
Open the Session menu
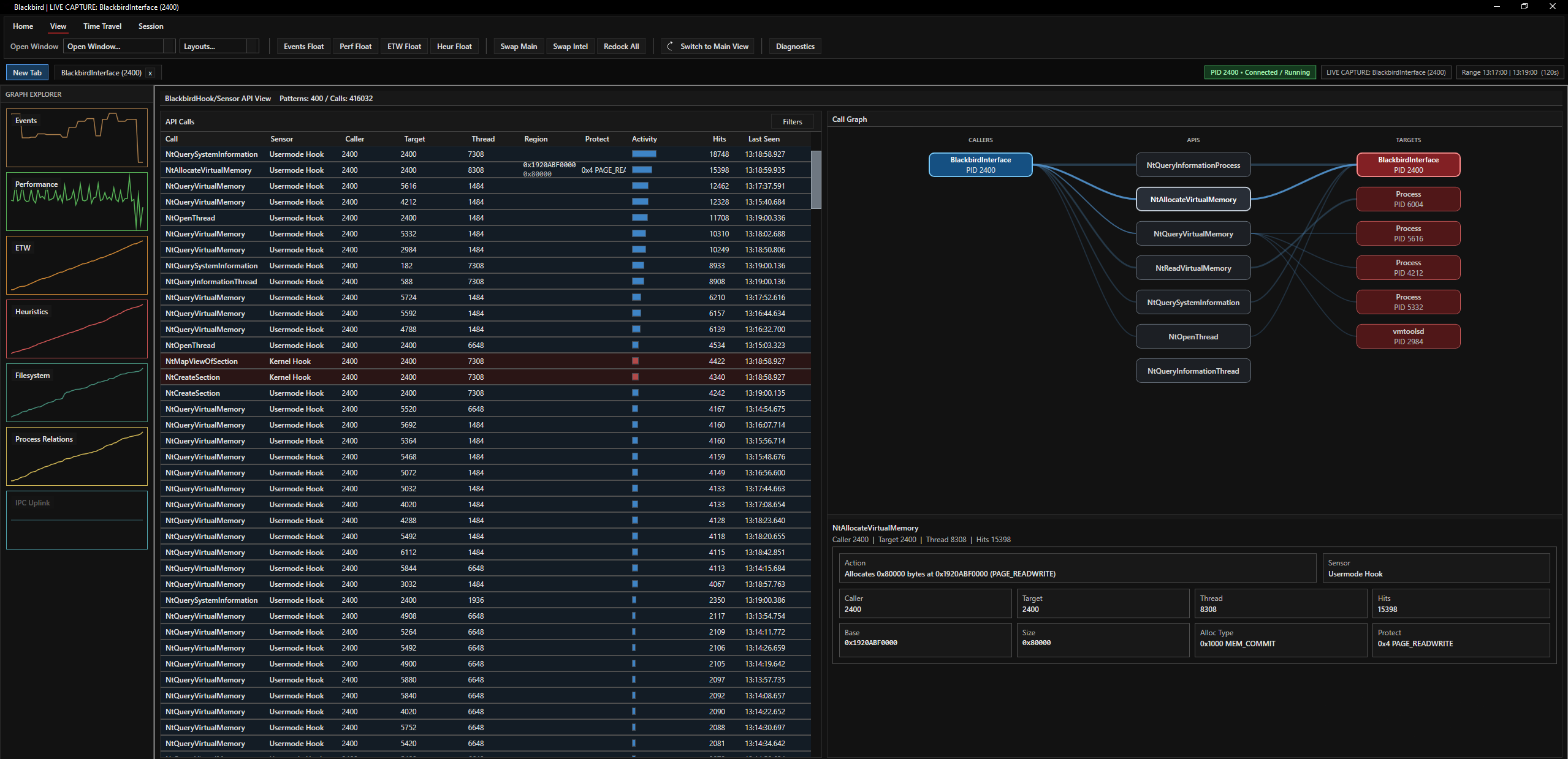point(151,26)
